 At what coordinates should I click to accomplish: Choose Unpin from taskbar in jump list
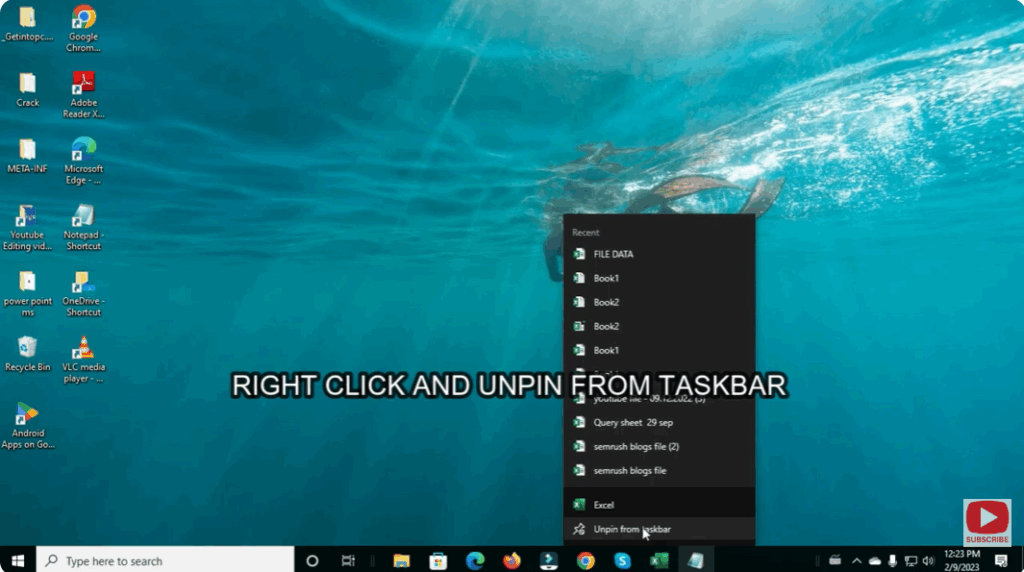[x=659, y=529]
